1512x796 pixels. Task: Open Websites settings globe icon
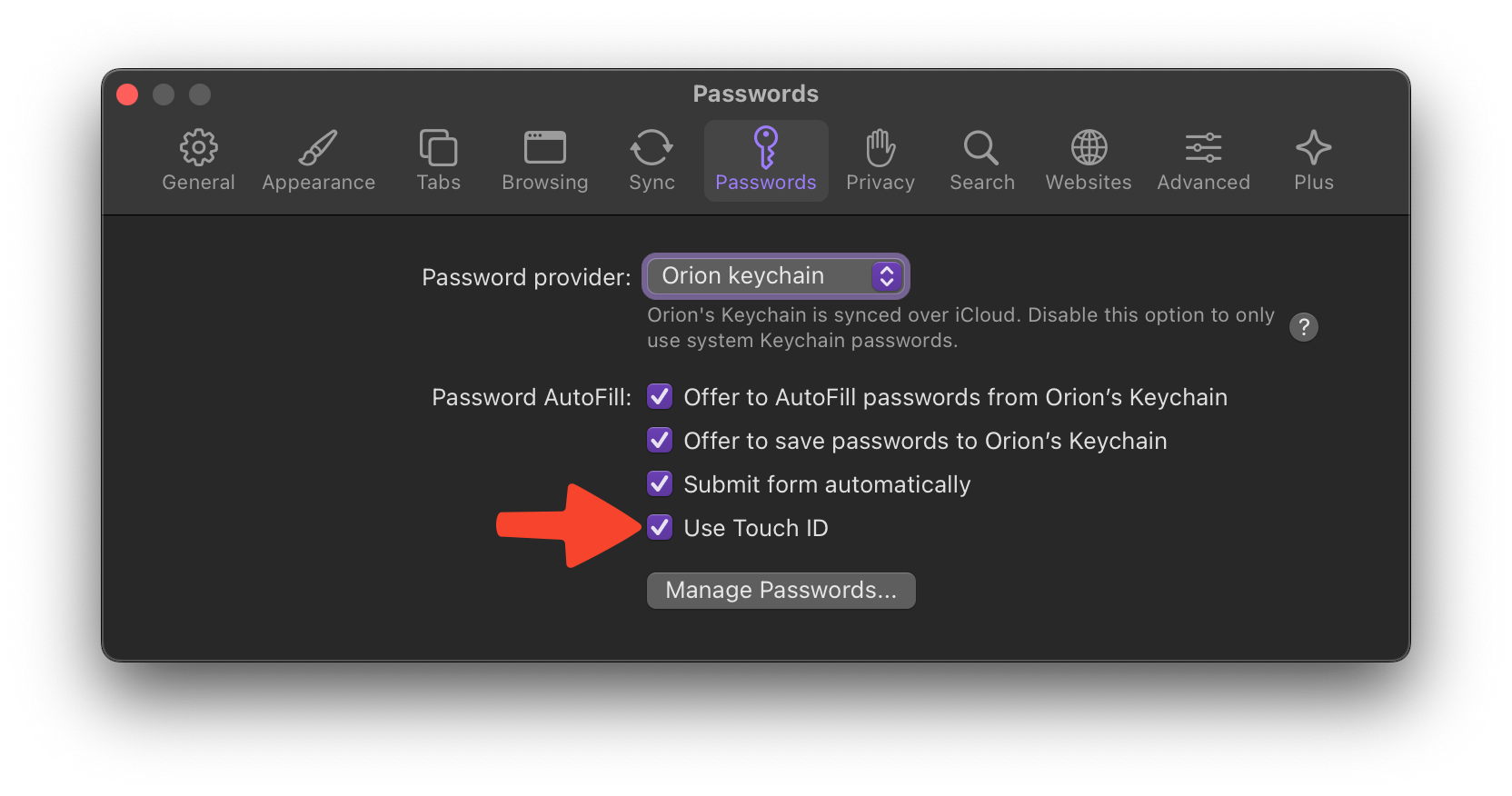tap(1088, 148)
